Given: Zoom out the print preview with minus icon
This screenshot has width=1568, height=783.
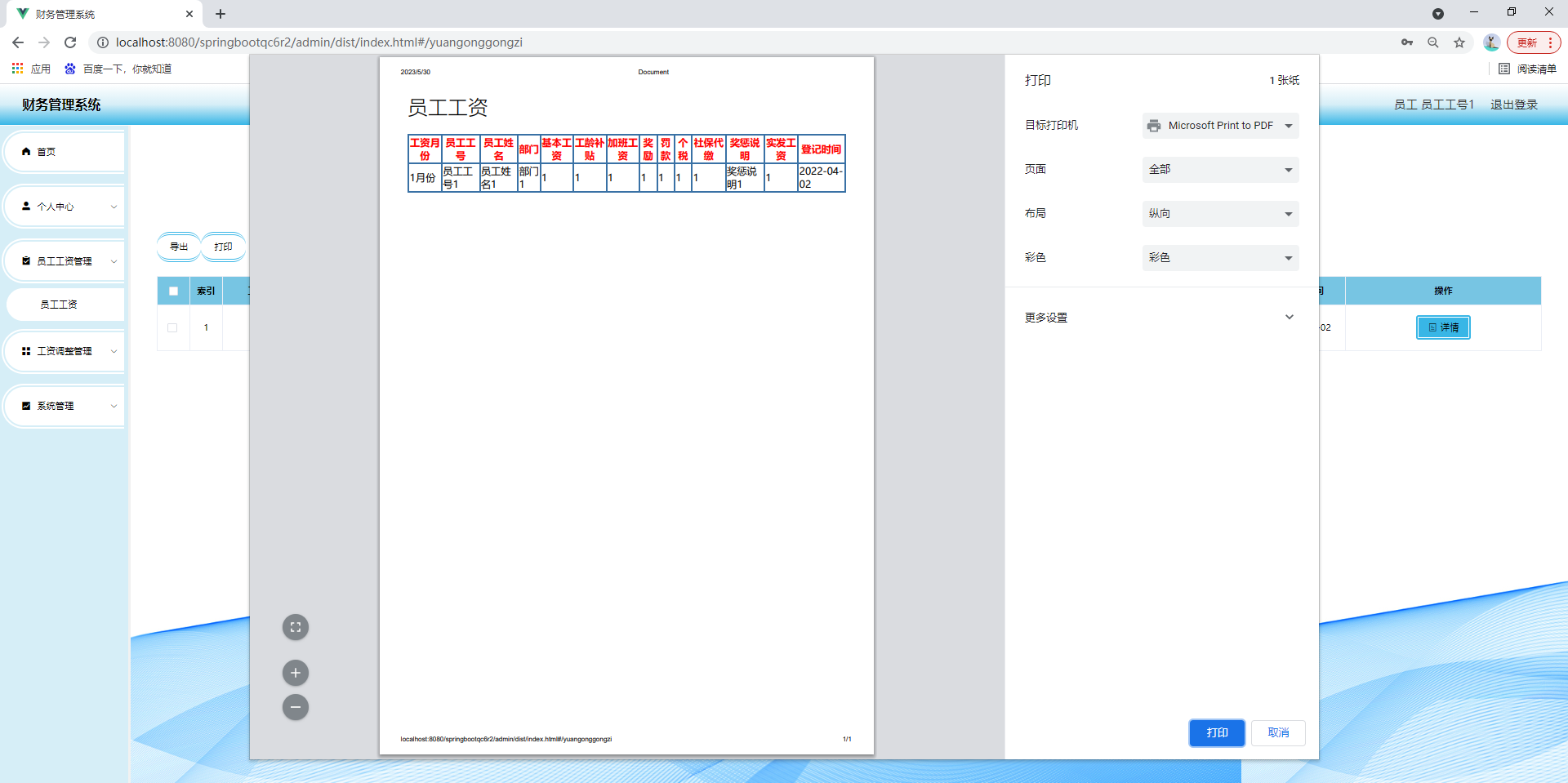Looking at the screenshot, I should click(296, 707).
